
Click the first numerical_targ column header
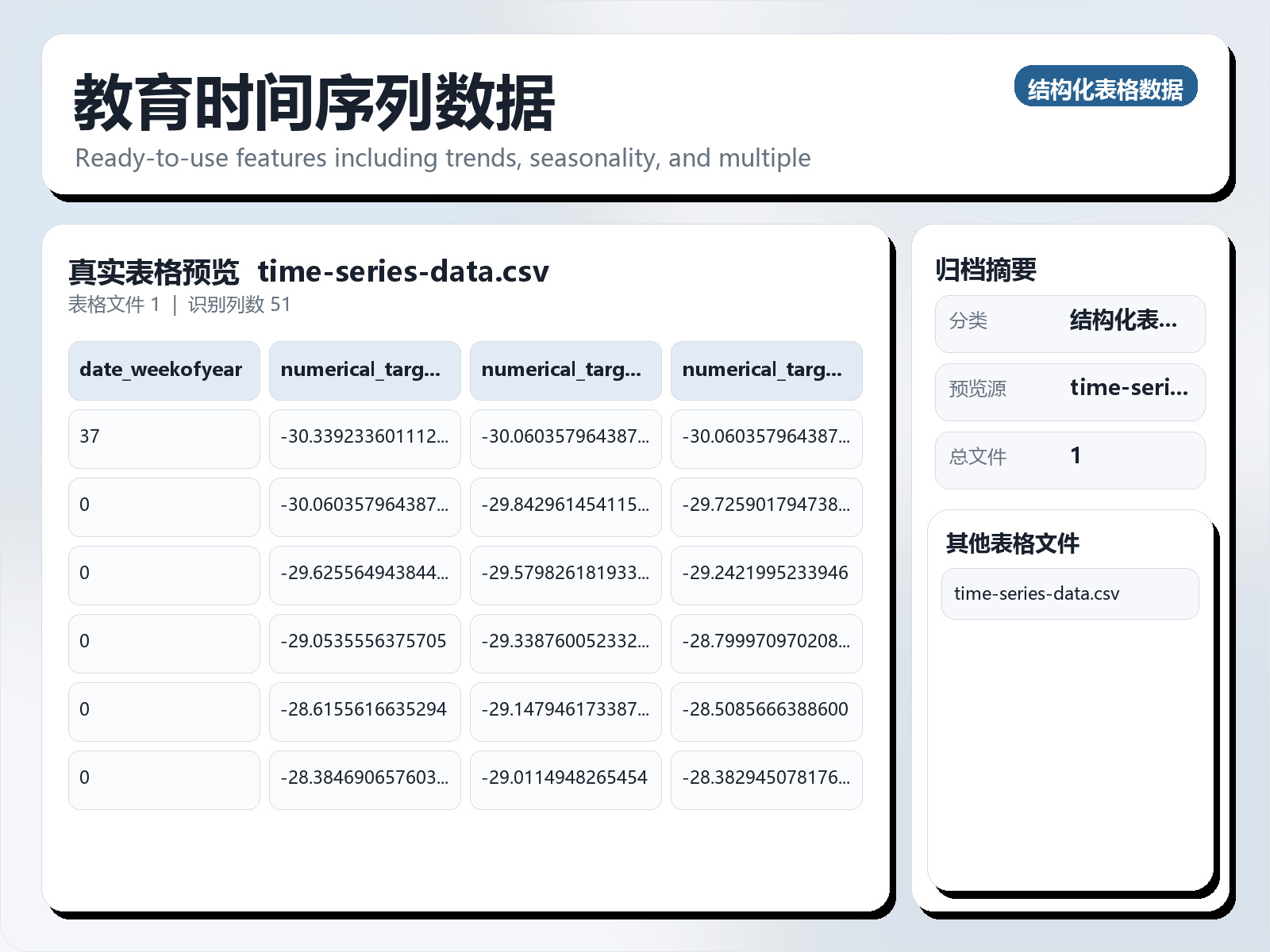pos(364,370)
